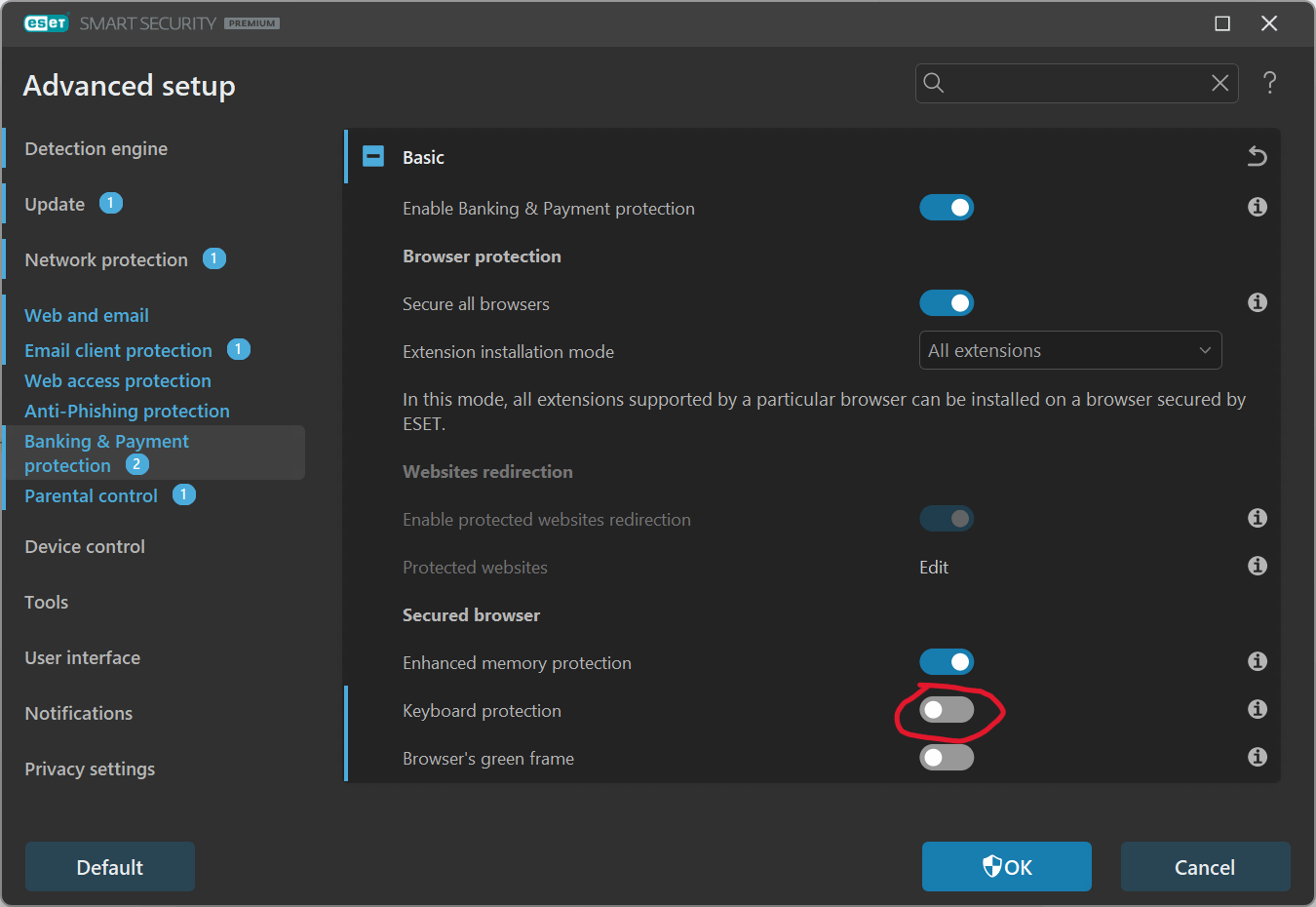Viewport: 1316px width, 907px height.
Task: Click Banking & Payment protection badge 2
Action: pos(137,464)
